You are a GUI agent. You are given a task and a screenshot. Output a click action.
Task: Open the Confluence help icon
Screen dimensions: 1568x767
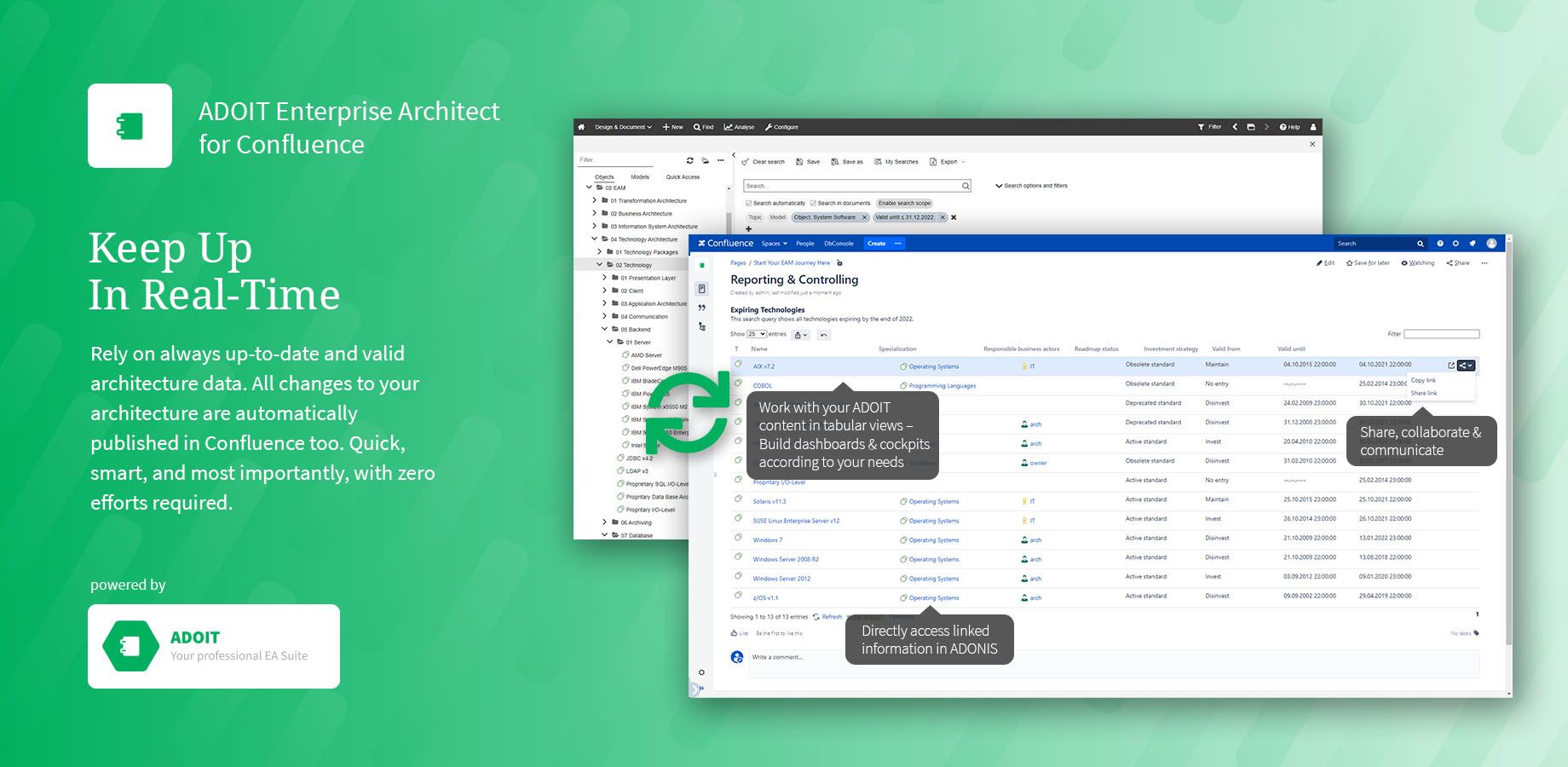point(1440,244)
